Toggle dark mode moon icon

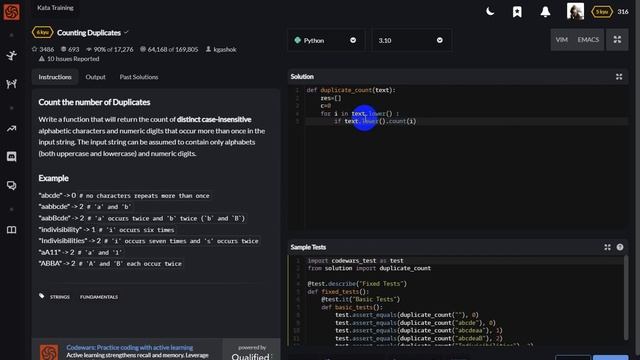point(490,11)
